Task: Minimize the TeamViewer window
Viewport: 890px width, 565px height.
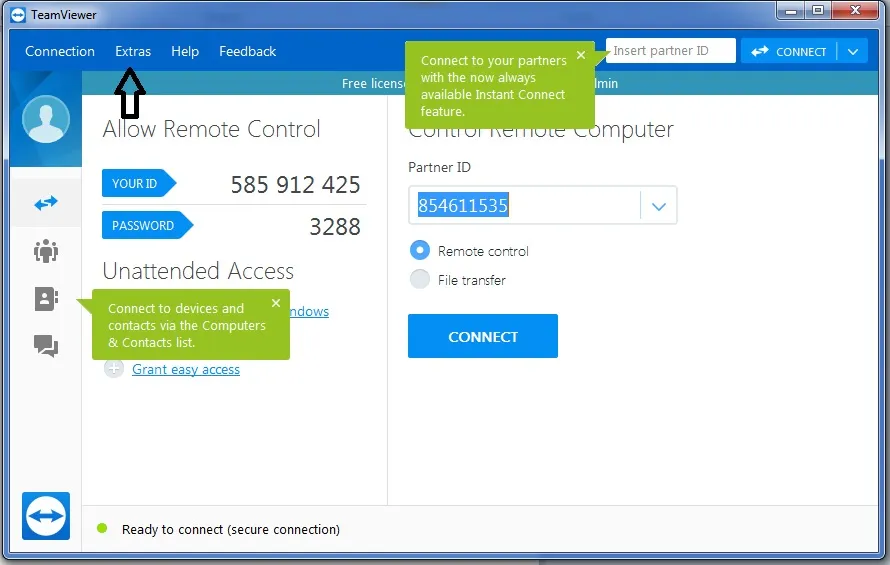Action: (791, 11)
